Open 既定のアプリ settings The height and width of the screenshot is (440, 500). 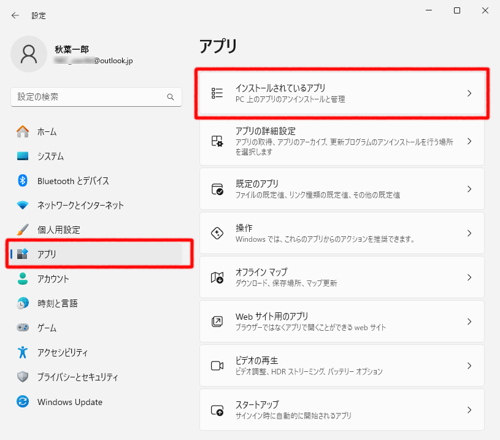click(x=342, y=189)
